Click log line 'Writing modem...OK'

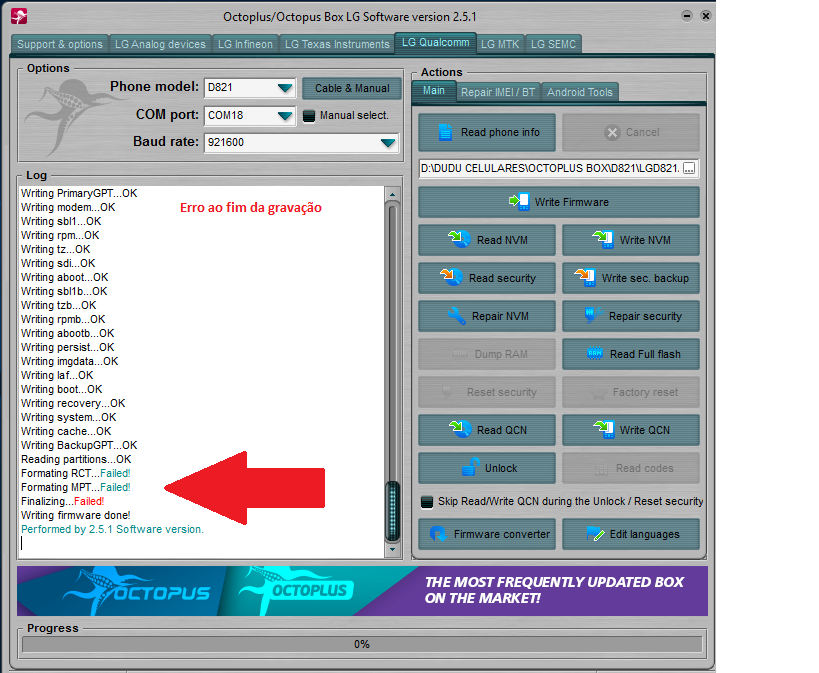click(x=68, y=207)
